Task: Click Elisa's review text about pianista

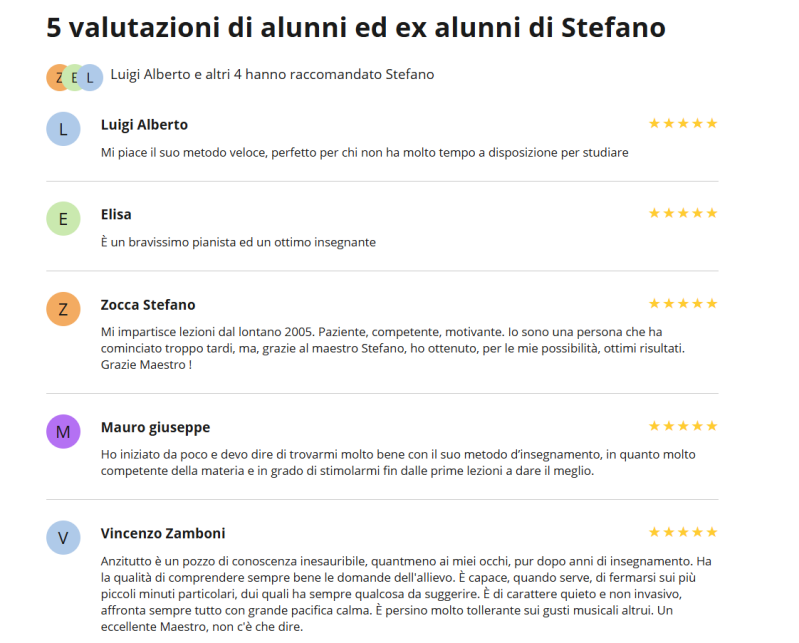Action: [238, 242]
